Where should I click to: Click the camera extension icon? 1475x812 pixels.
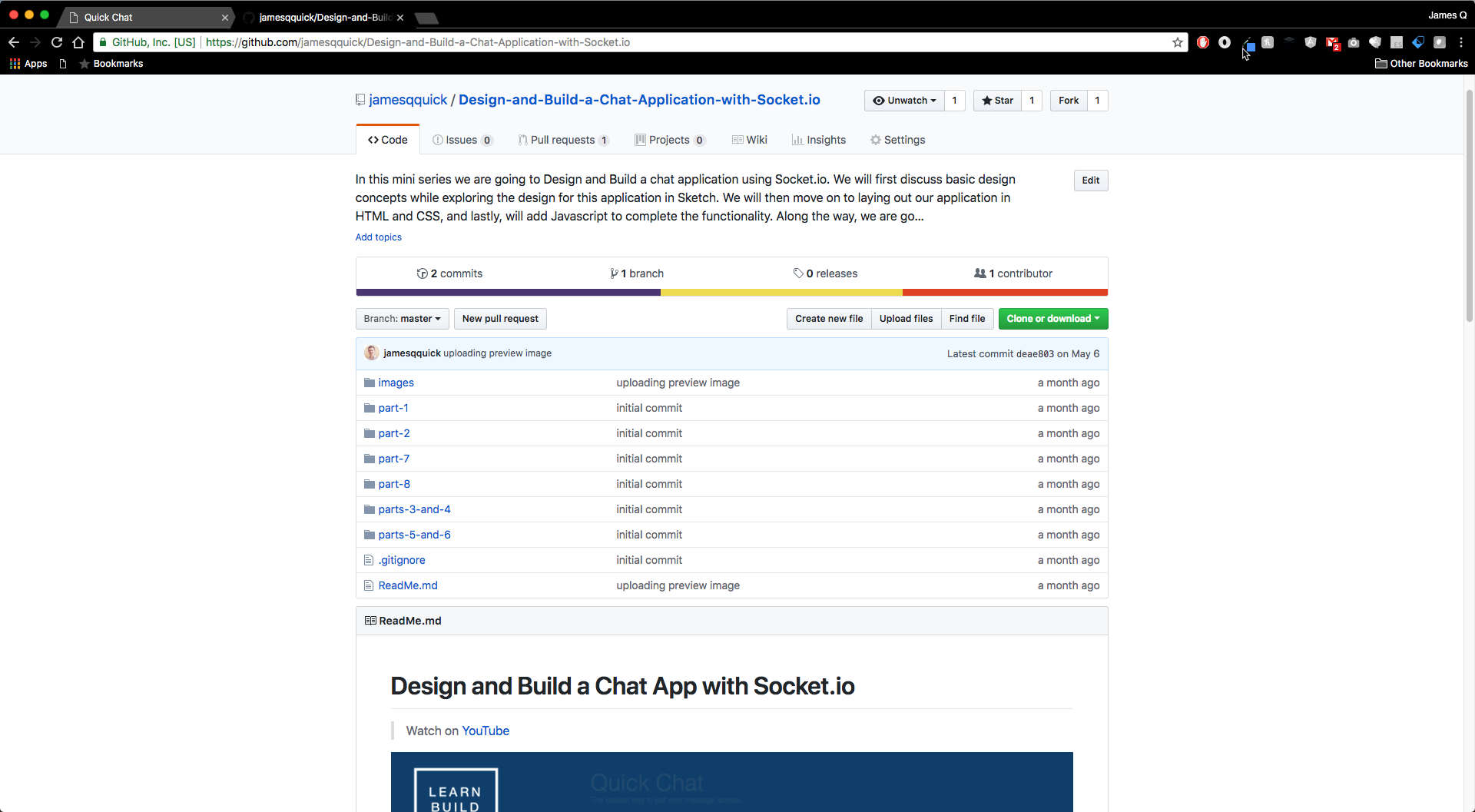pos(1354,42)
